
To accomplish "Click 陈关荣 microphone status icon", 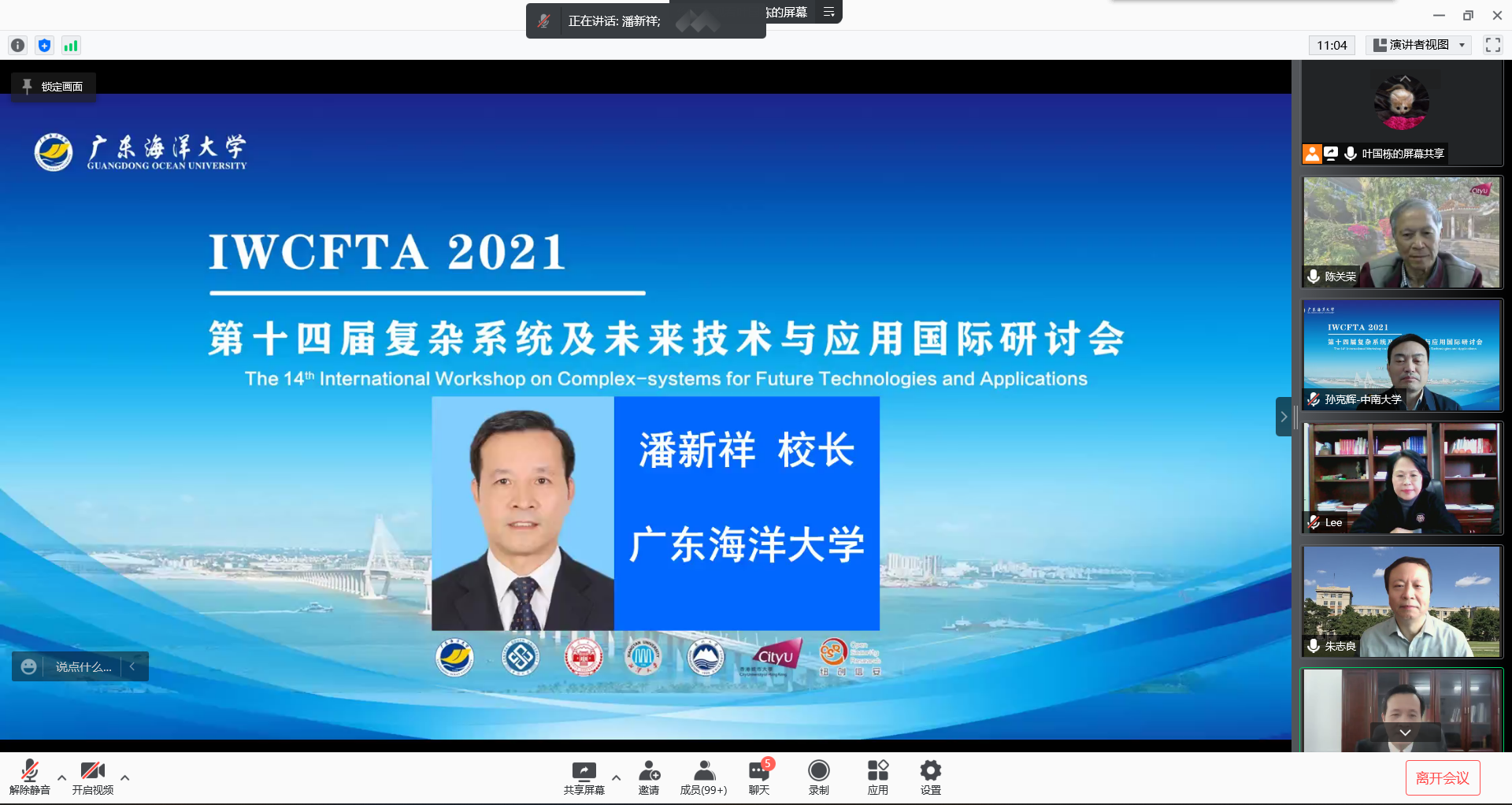I will (1314, 276).
